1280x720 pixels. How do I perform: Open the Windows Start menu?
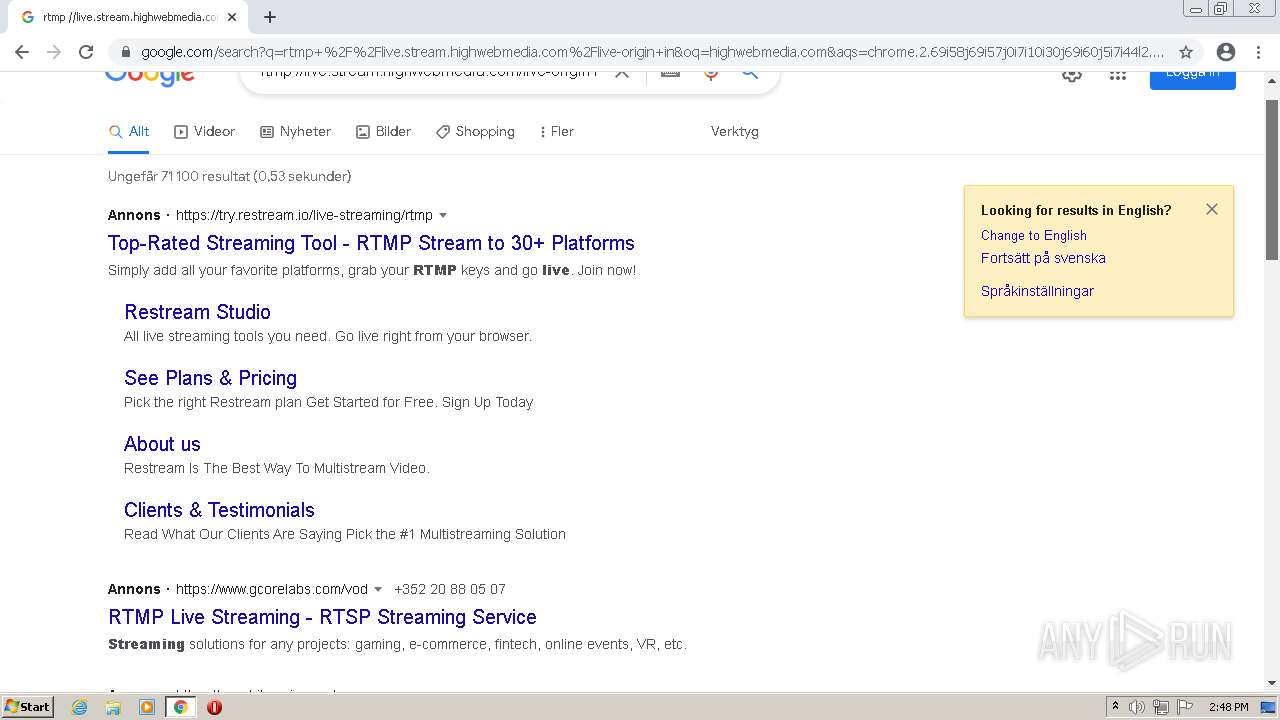click(27, 707)
